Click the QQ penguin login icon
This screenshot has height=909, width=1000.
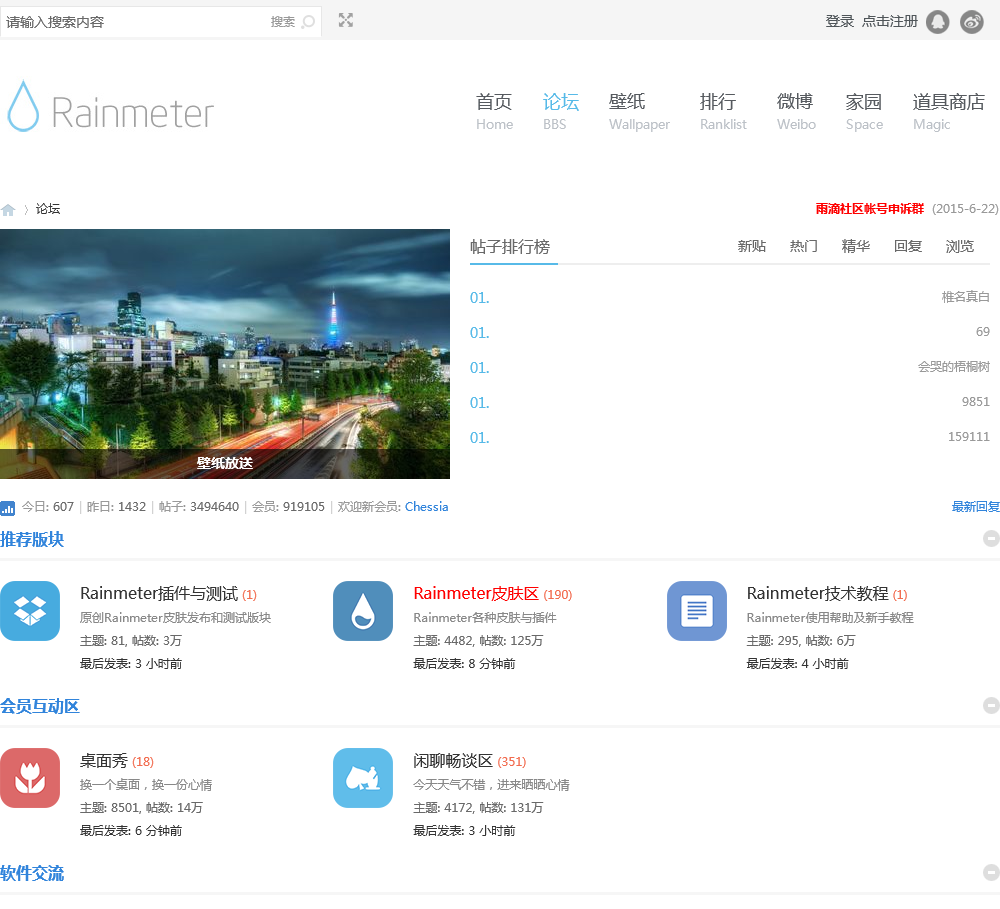pyautogui.click(x=937, y=22)
